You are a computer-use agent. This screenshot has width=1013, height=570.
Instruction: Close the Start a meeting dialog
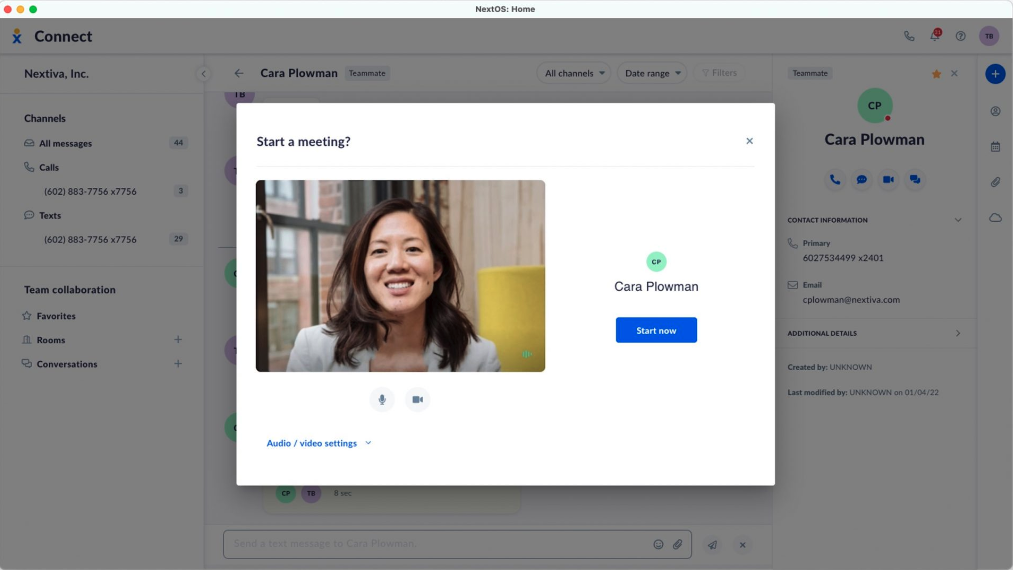(749, 141)
